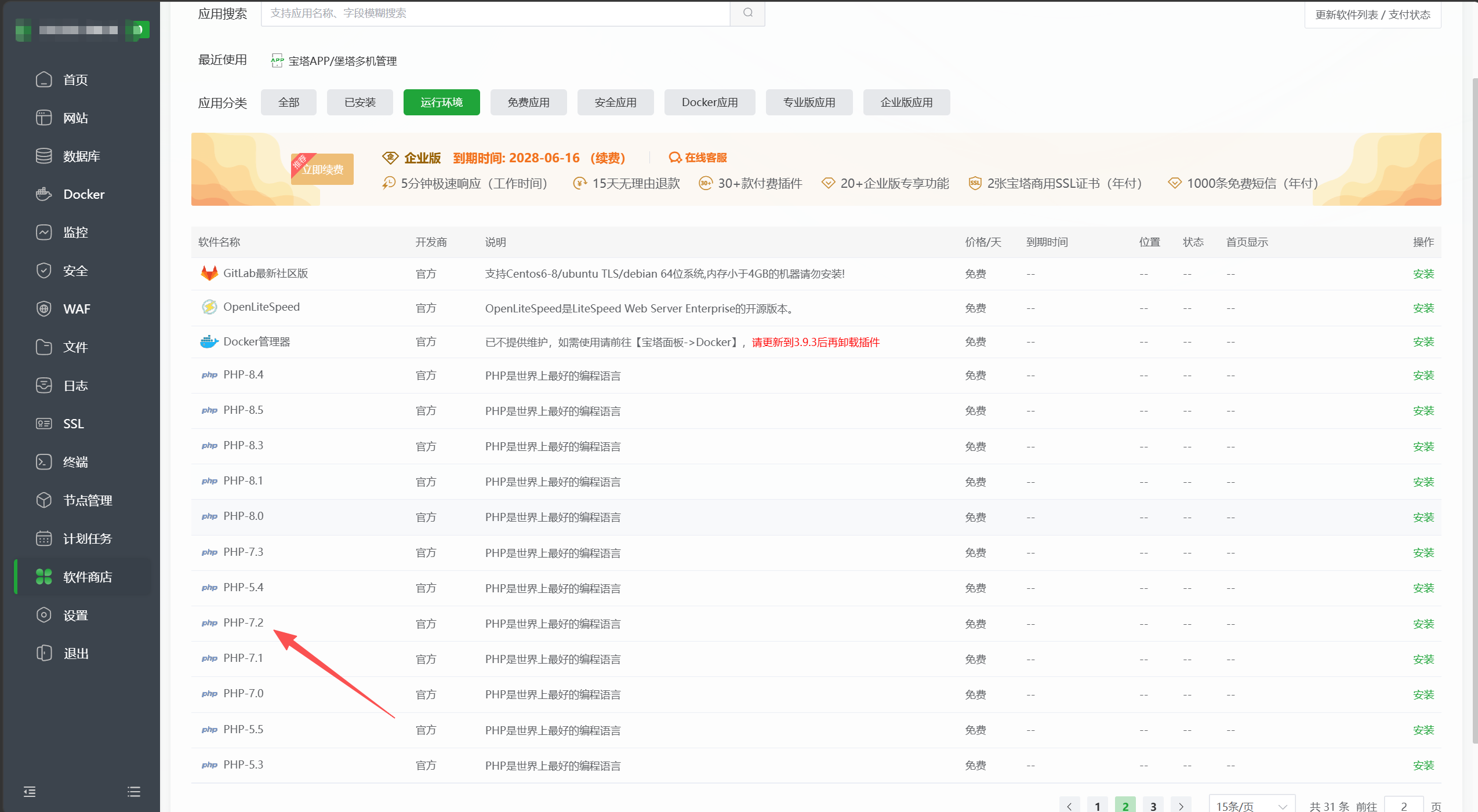Click the Docker管理器 whale icon
Viewport: 1478px width, 812px height.
point(209,341)
